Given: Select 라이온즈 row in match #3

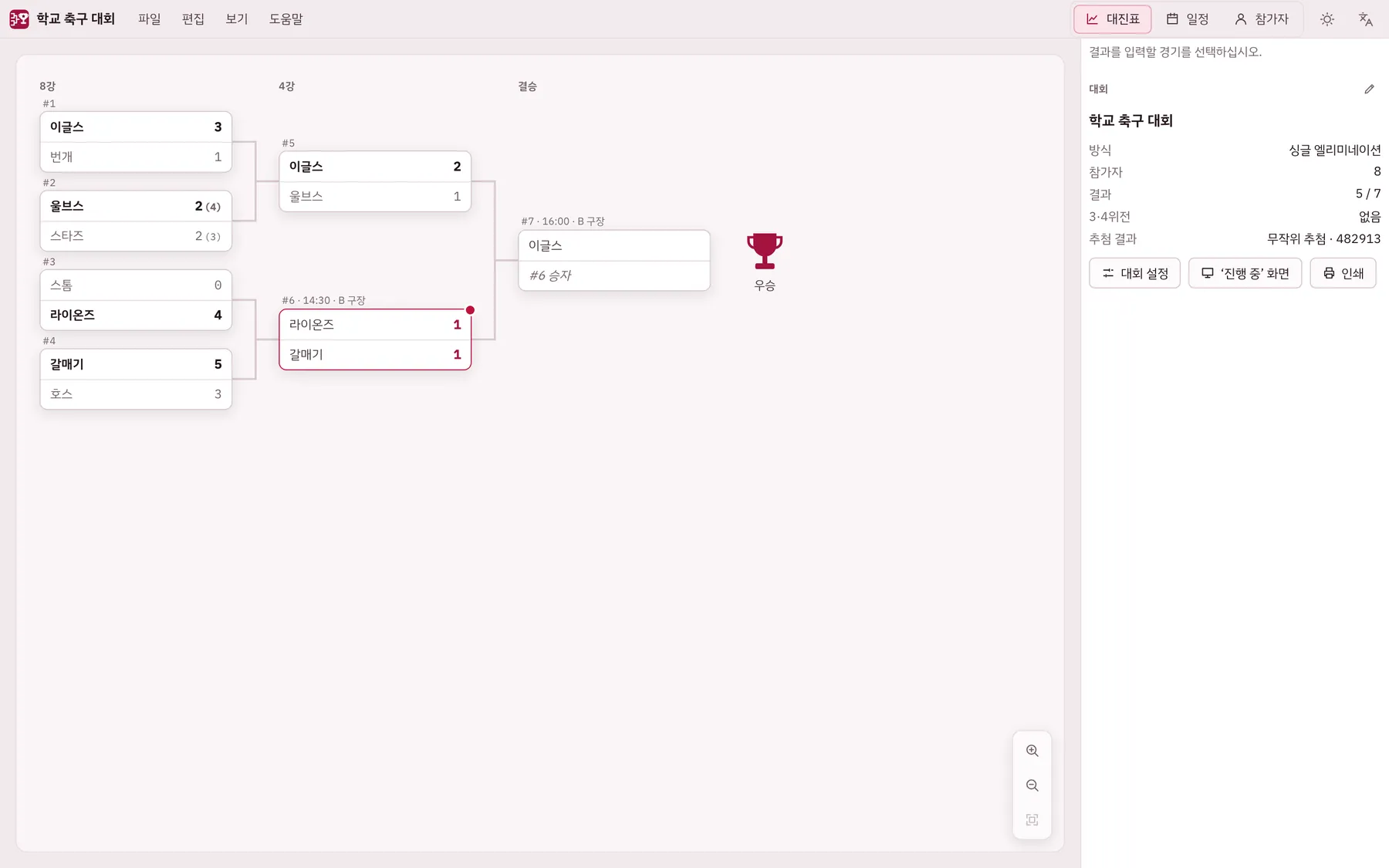Looking at the screenshot, I should click(x=136, y=315).
